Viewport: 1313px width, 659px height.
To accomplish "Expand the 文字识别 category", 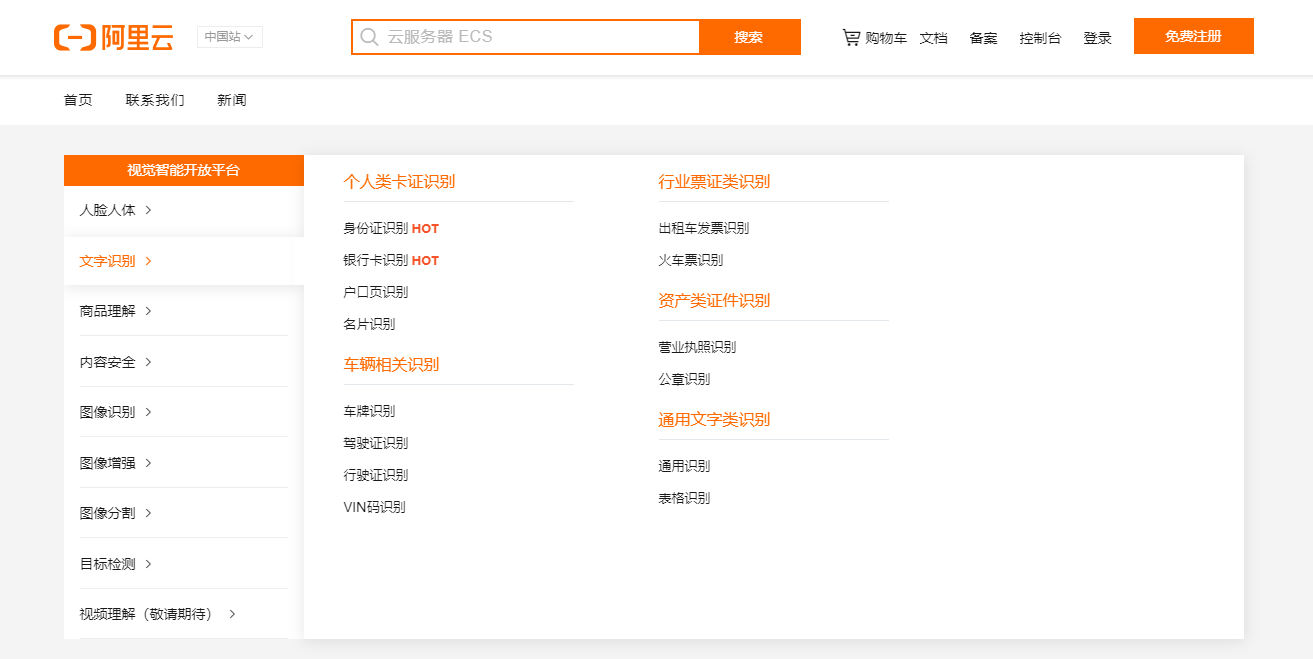I will [184, 261].
